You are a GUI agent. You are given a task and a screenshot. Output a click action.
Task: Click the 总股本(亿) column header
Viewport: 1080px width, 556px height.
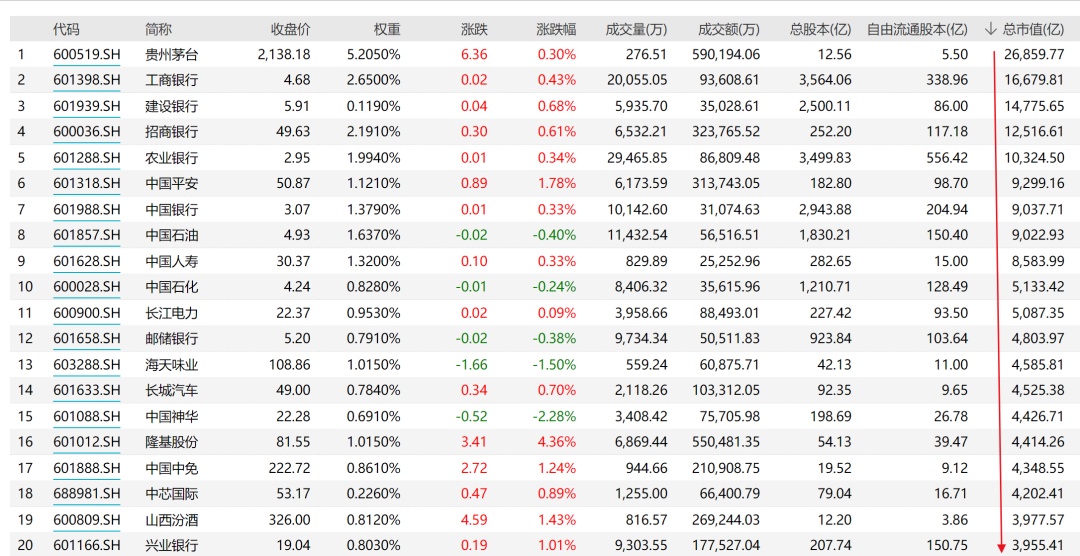pos(821,30)
